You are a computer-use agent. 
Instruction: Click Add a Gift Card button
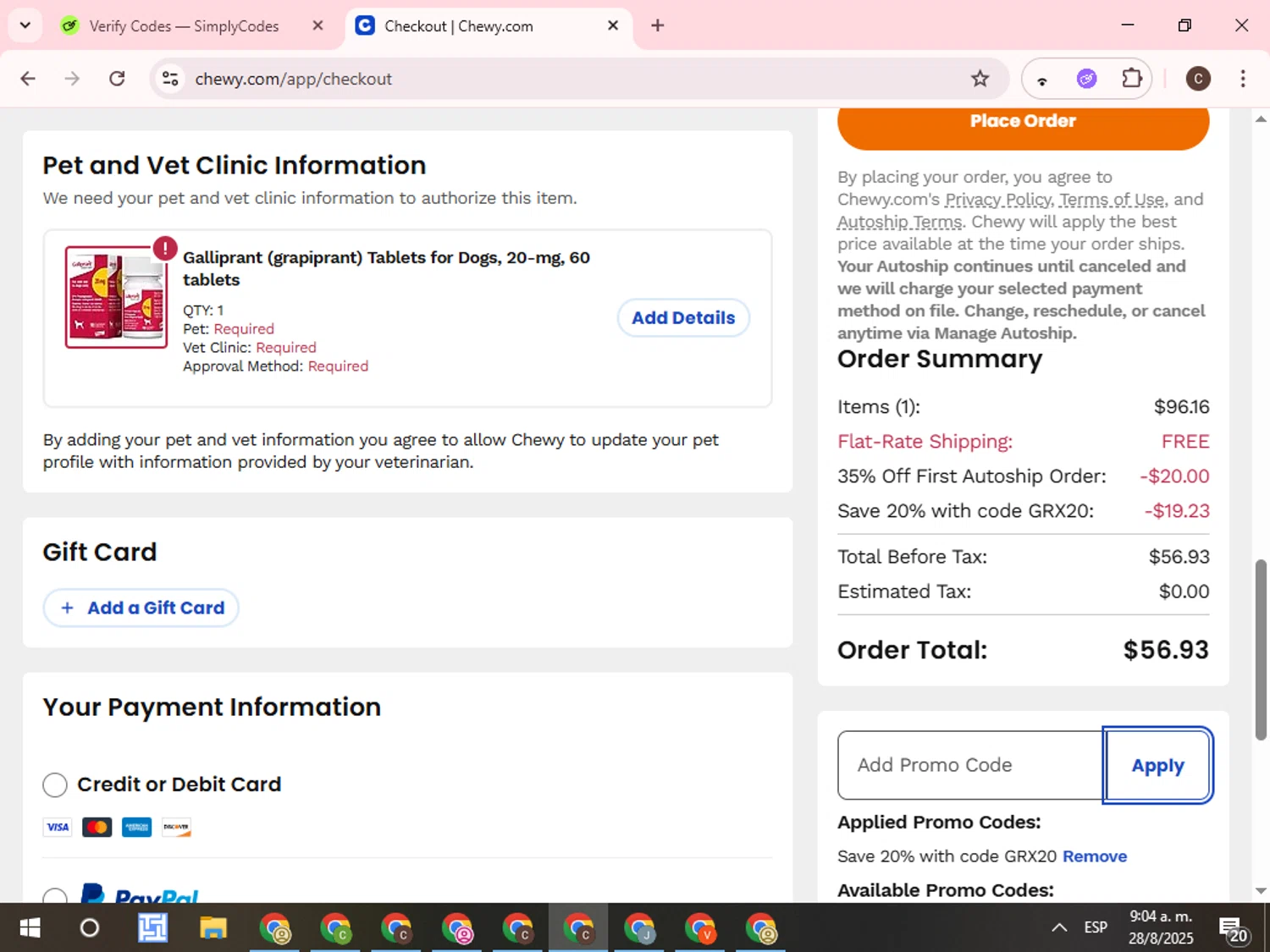pyautogui.click(x=141, y=608)
